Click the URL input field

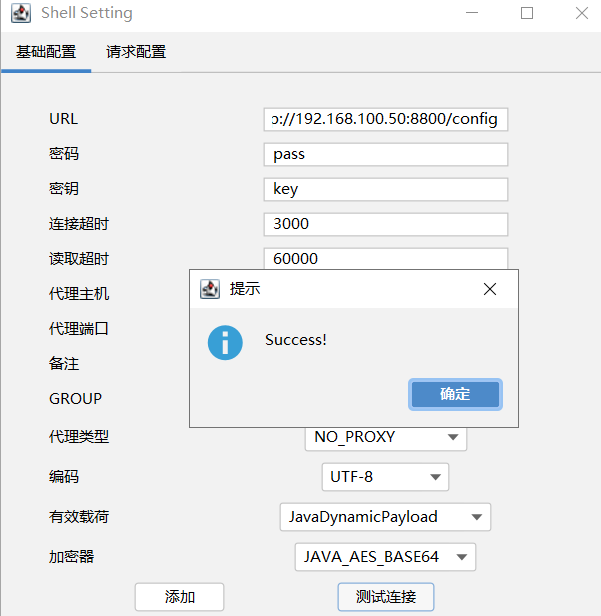pos(386,120)
